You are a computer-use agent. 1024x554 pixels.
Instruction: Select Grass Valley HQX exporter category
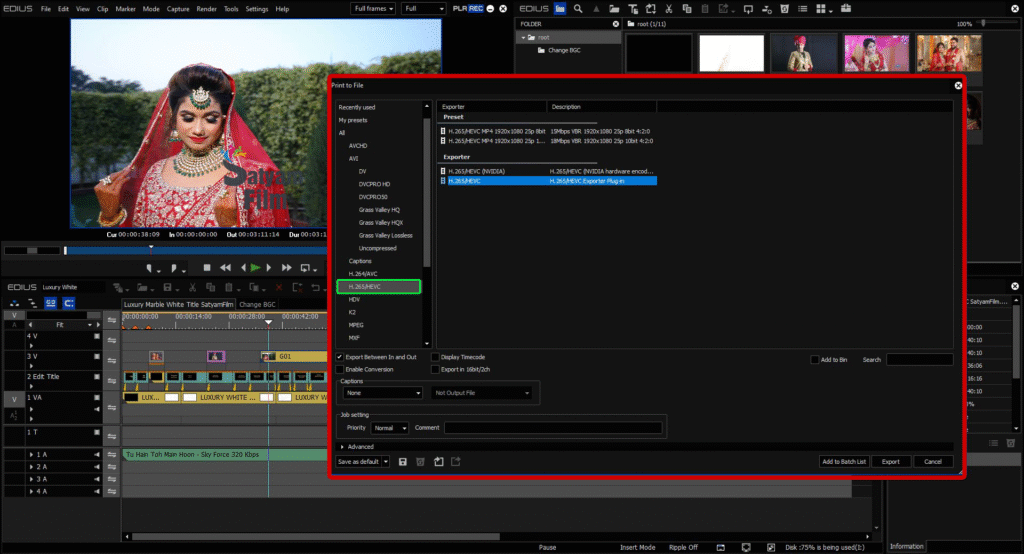(x=381, y=223)
